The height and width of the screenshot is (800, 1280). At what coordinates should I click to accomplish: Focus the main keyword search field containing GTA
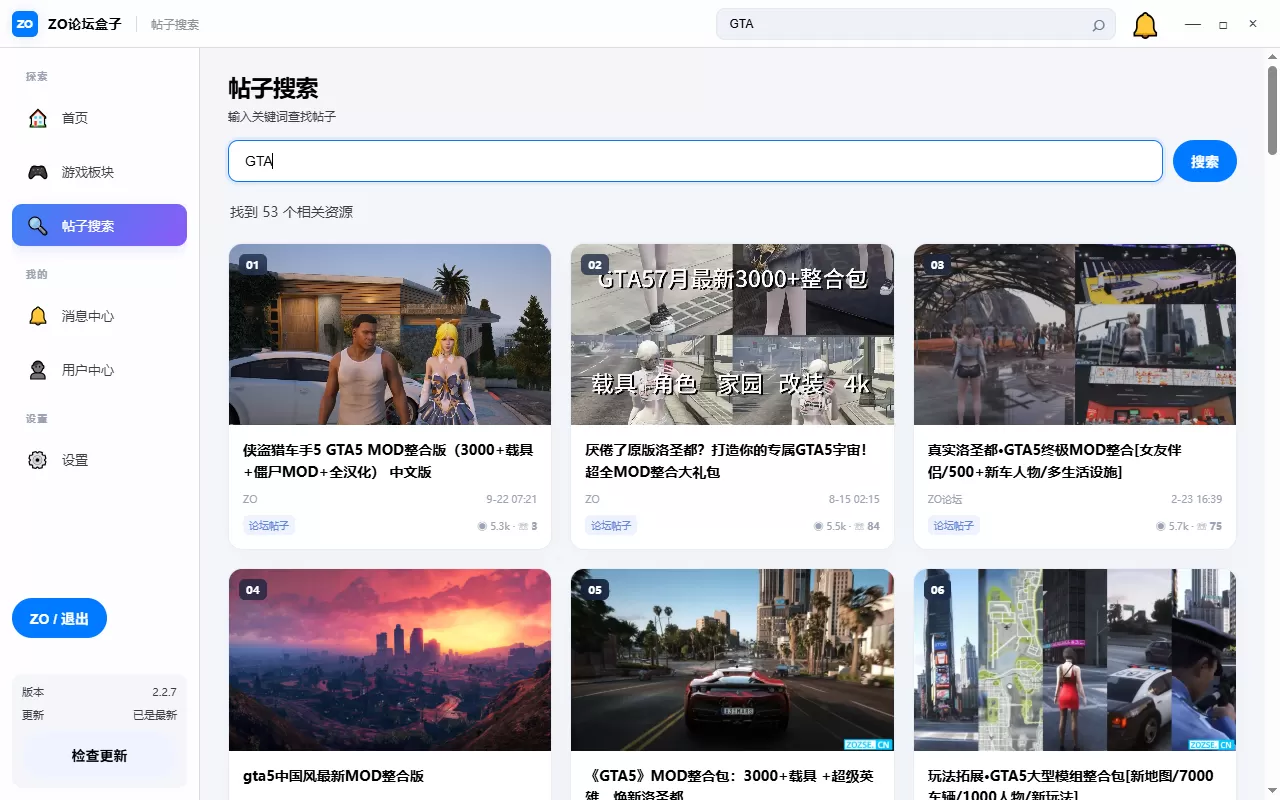click(695, 161)
